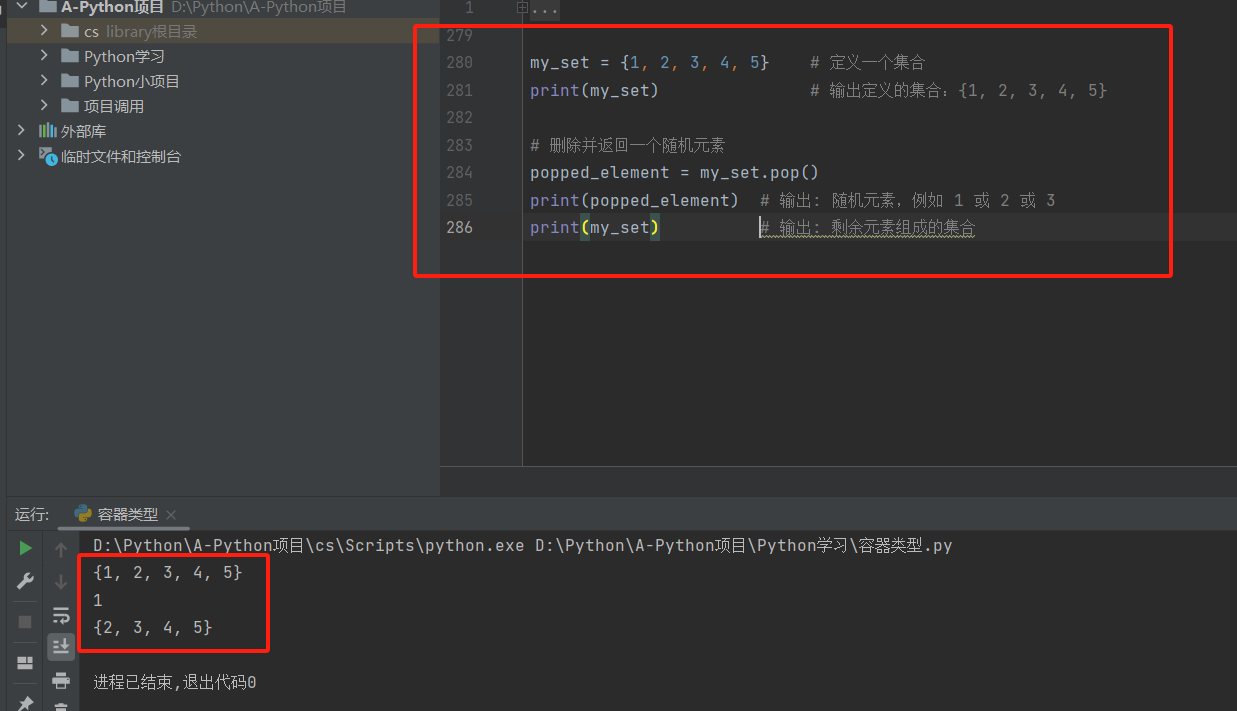Click comment '# 输出: 剩余元素组成的集合'
The image size is (1237, 711).
tap(867, 228)
